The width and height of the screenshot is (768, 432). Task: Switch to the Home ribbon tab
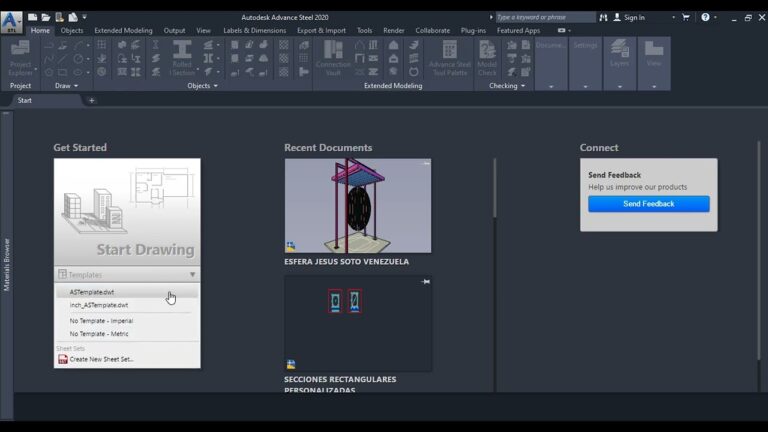[x=40, y=30]
